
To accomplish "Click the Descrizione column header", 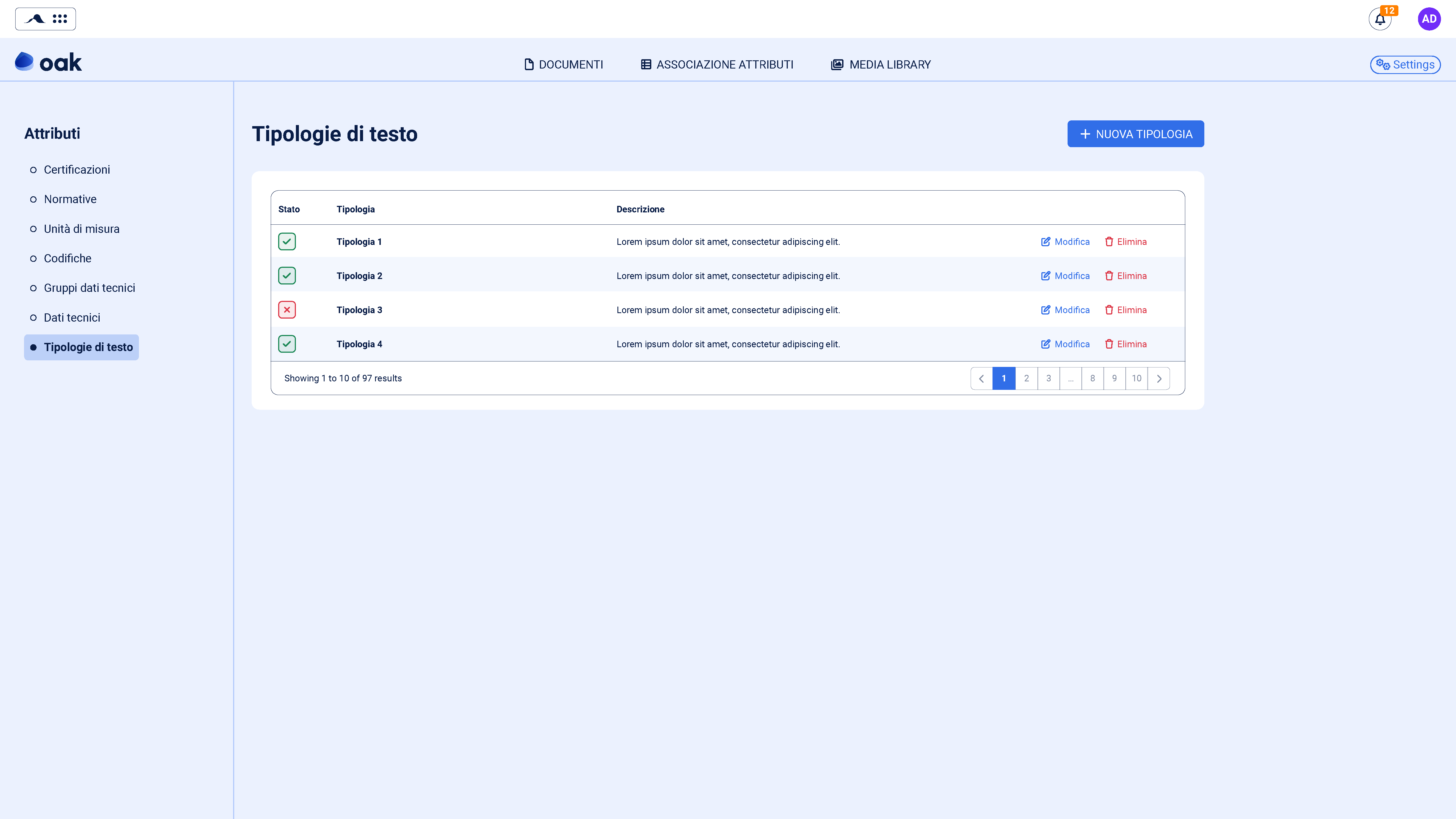I will pos(640,209).
